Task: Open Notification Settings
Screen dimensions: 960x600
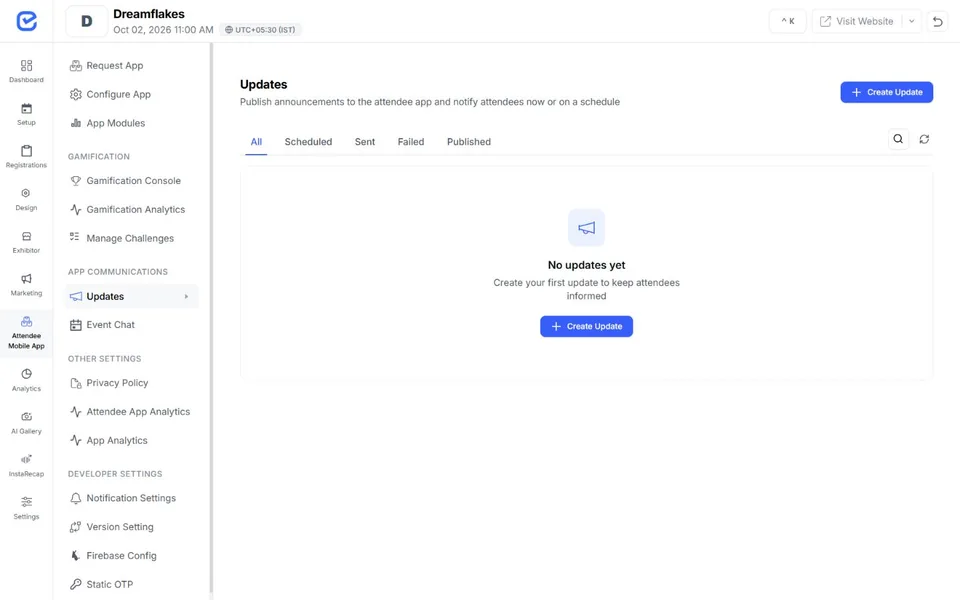Action: coord(132,498)
